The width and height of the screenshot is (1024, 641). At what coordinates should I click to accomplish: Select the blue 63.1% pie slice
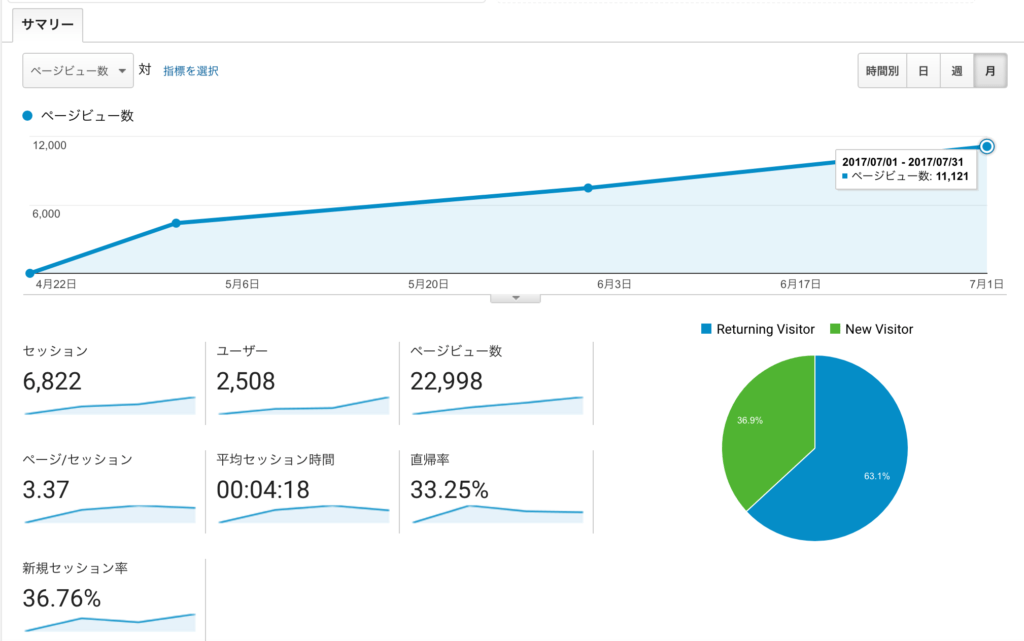pyautogui.click(x=849, y=470)
